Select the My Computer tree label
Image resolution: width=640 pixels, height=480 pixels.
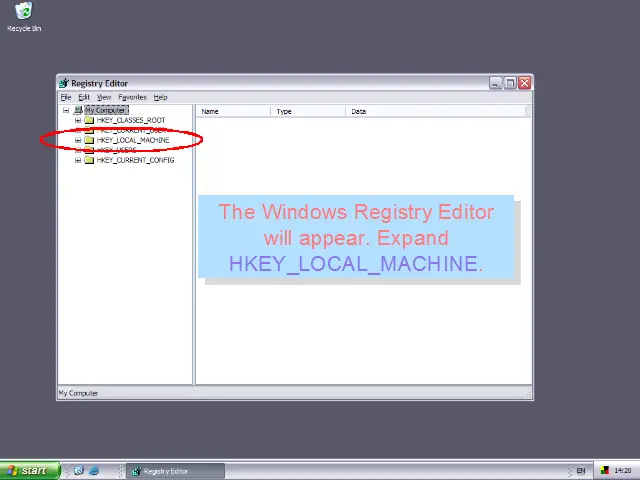click(106, 110)
